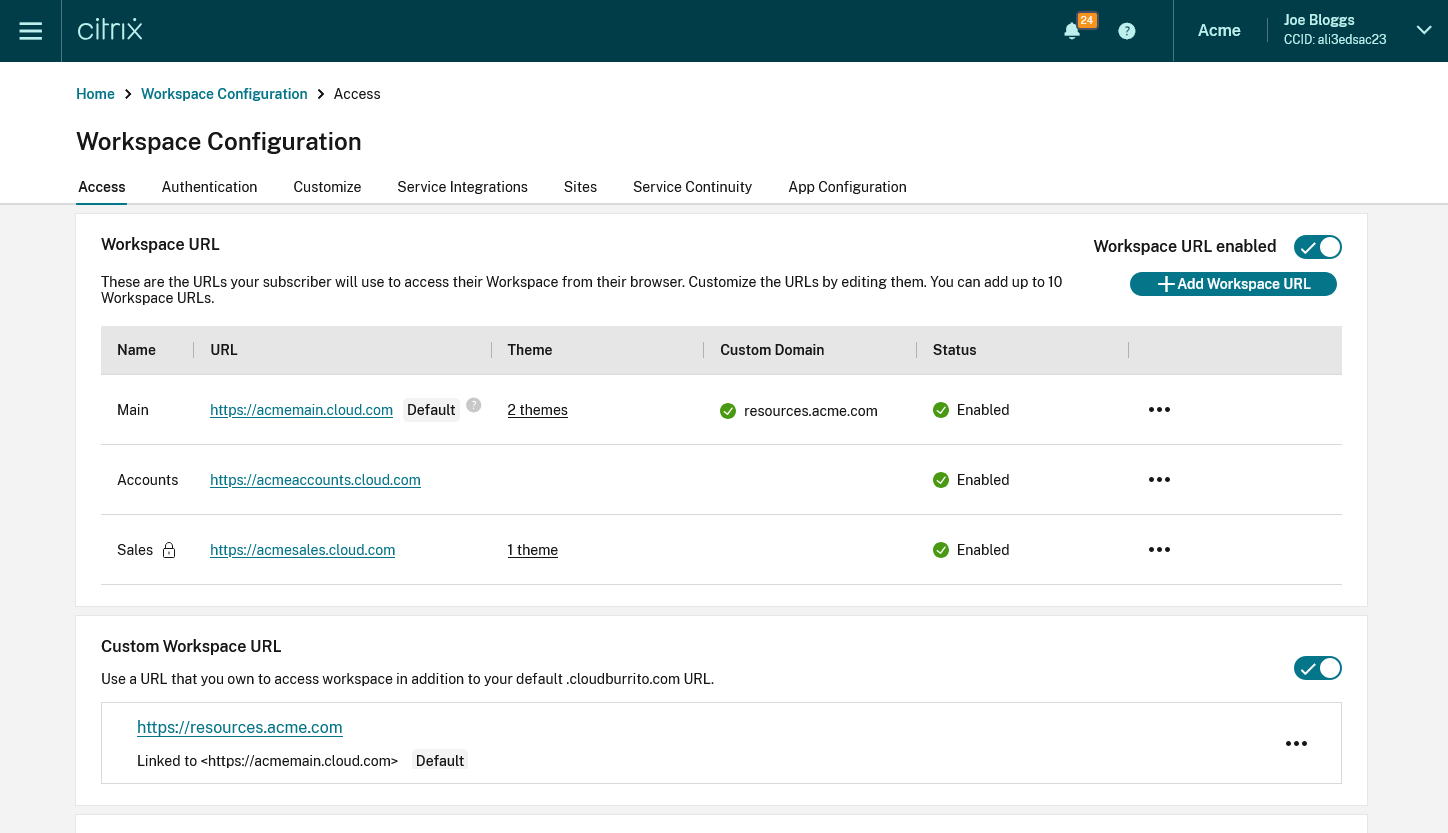Switch to the Authentication tab
The image size is (1448, 833).
[209, 187]
